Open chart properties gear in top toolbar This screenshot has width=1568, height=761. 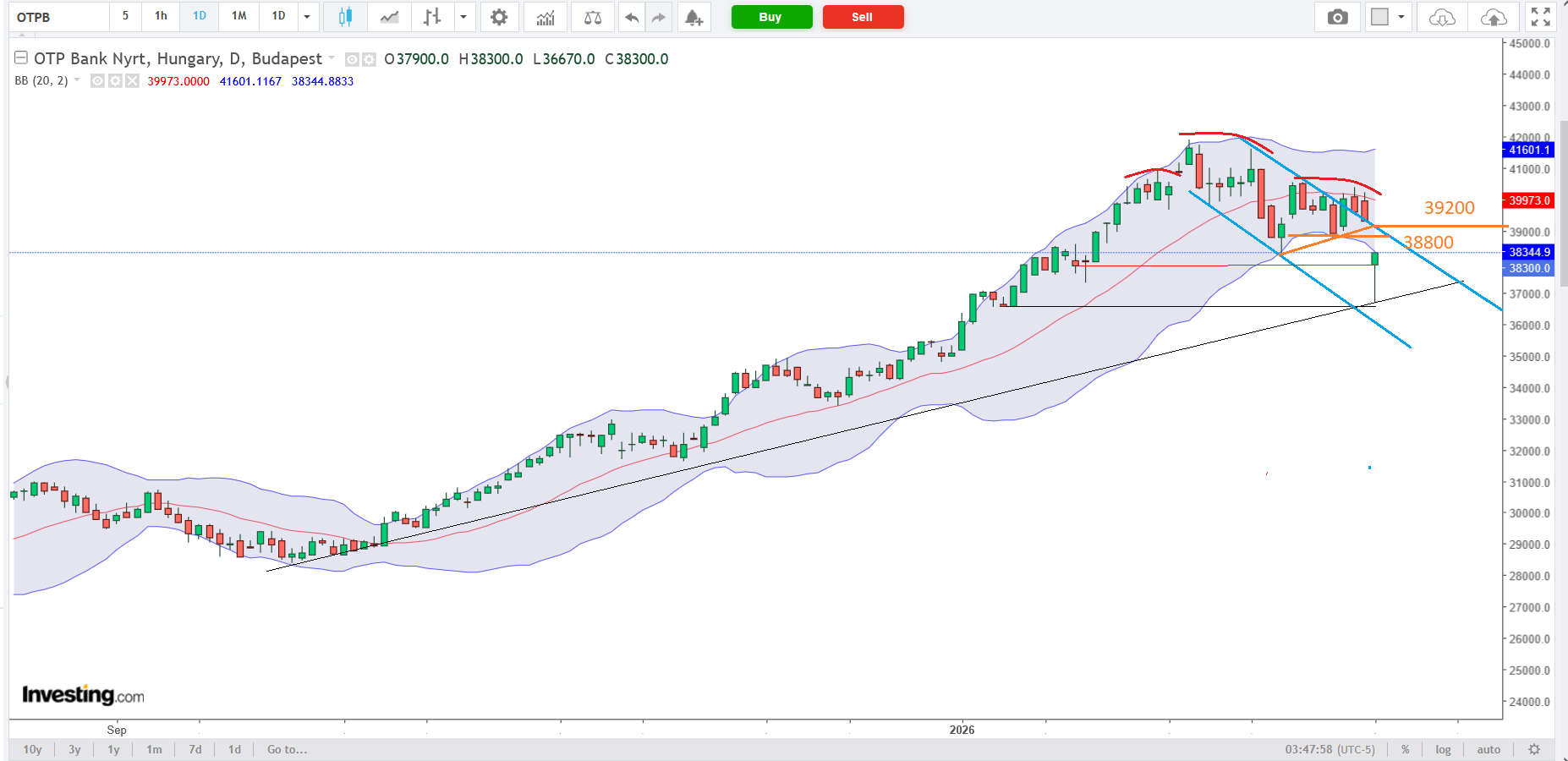(499, 17)
